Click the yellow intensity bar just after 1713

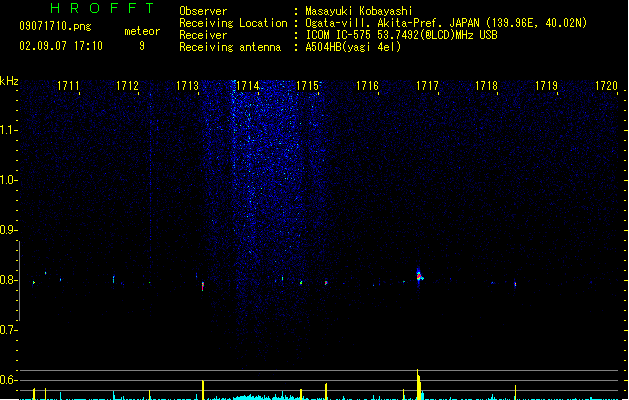pyautogui.click(x=203, y=390)
